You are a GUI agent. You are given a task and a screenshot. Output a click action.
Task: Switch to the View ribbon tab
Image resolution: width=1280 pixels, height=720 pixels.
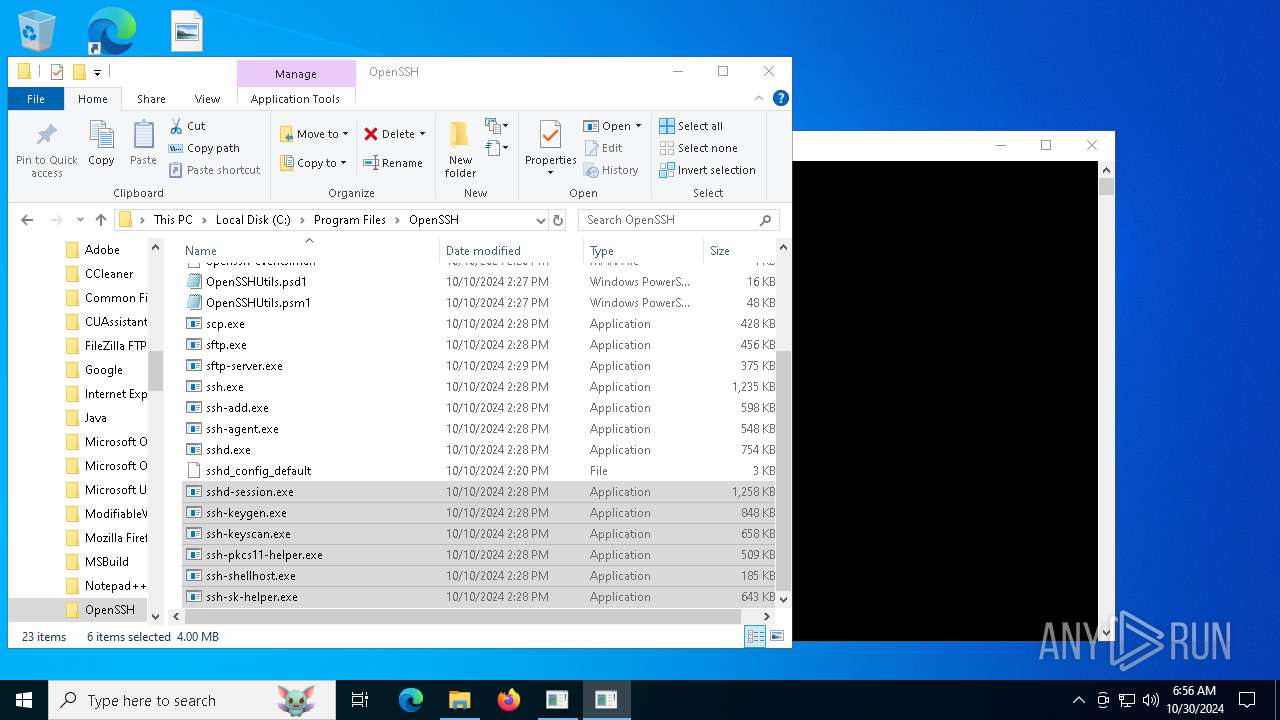[207, 99]
